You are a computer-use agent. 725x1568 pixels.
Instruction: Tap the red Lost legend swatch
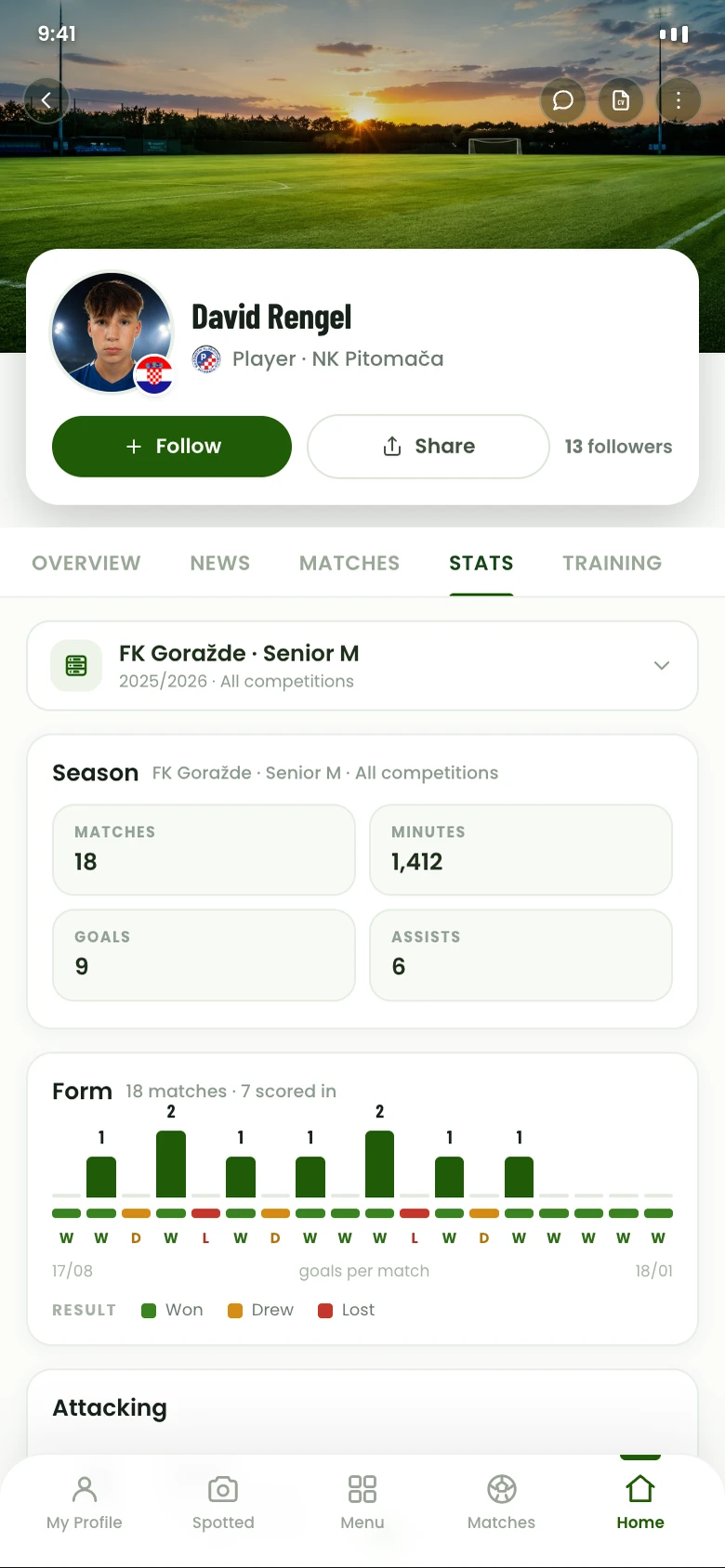click(x=325, y=1311)
